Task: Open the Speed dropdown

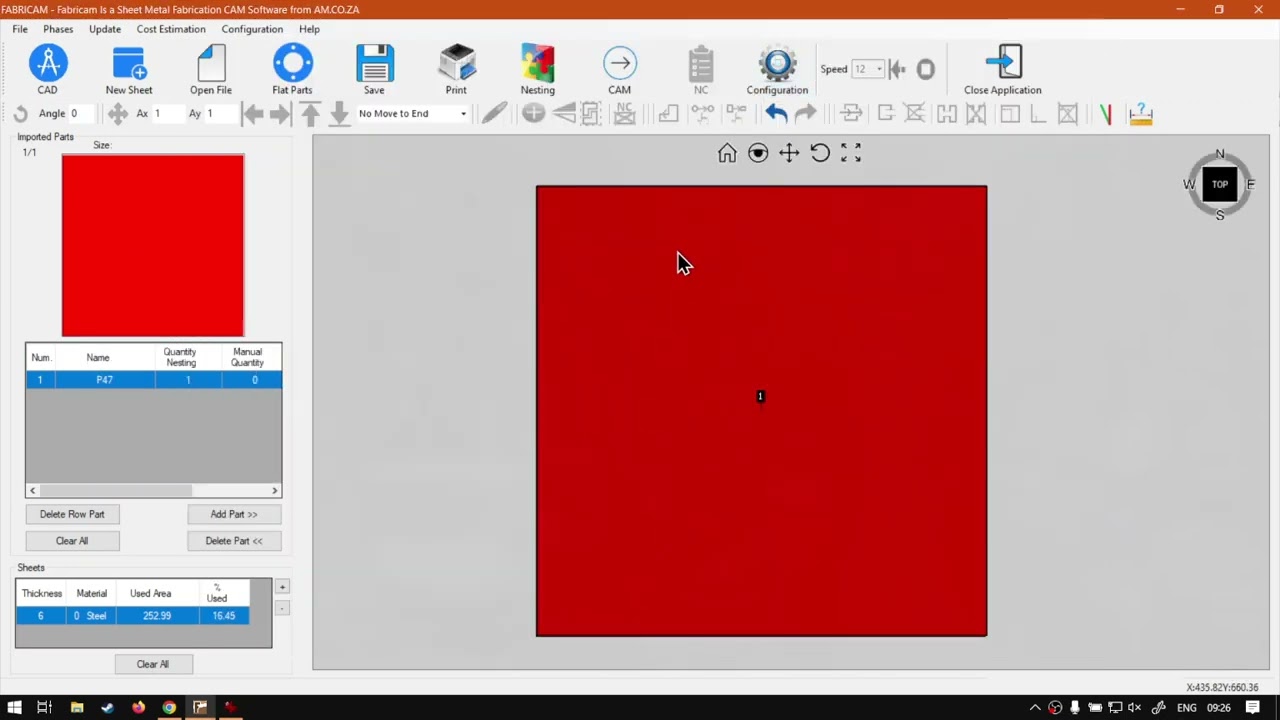Action: [868, 69]
